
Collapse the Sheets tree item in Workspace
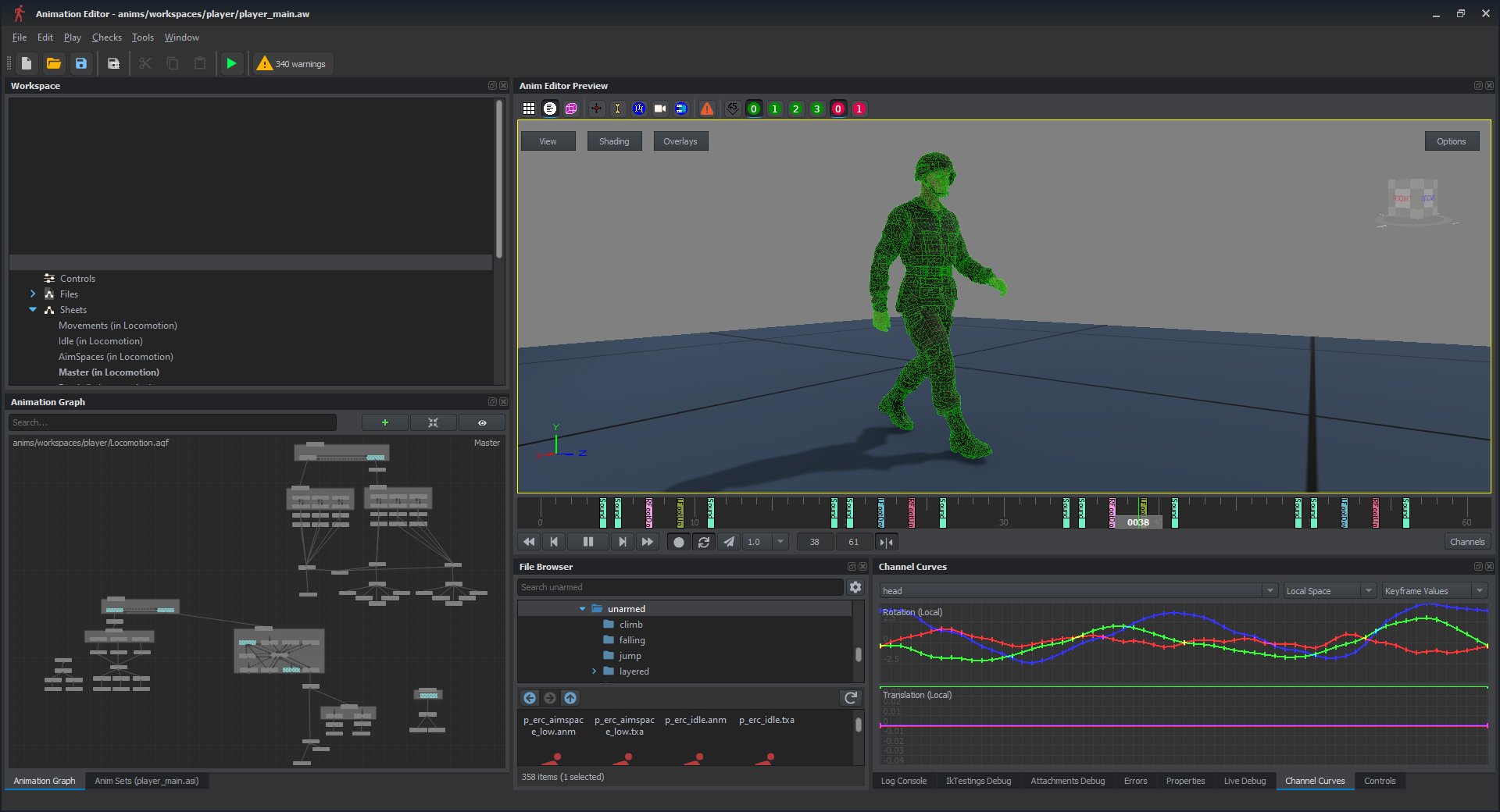[33, 309]
